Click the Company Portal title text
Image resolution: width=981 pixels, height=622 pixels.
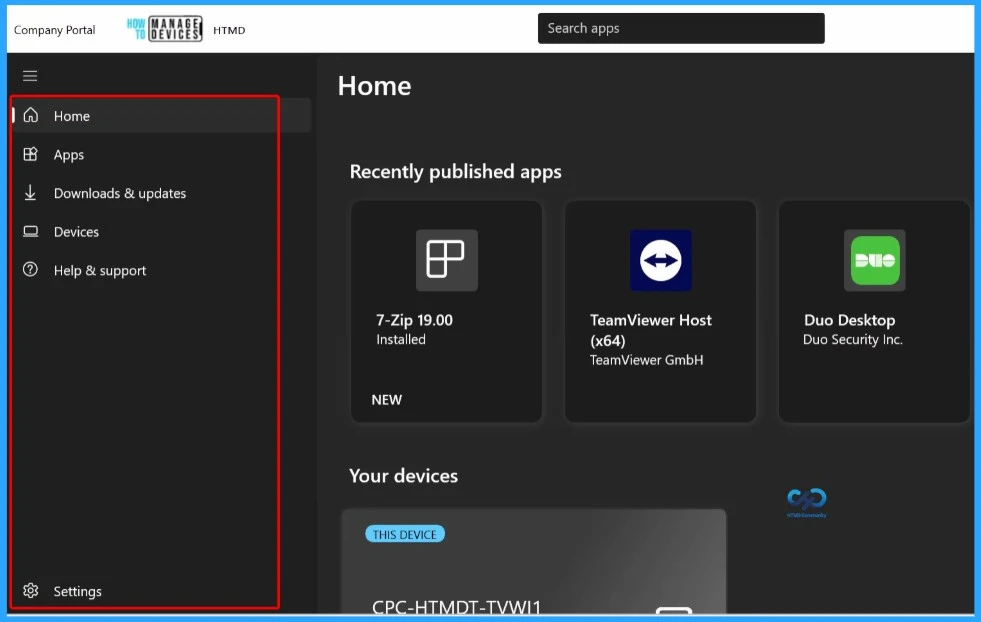[54, 29]
